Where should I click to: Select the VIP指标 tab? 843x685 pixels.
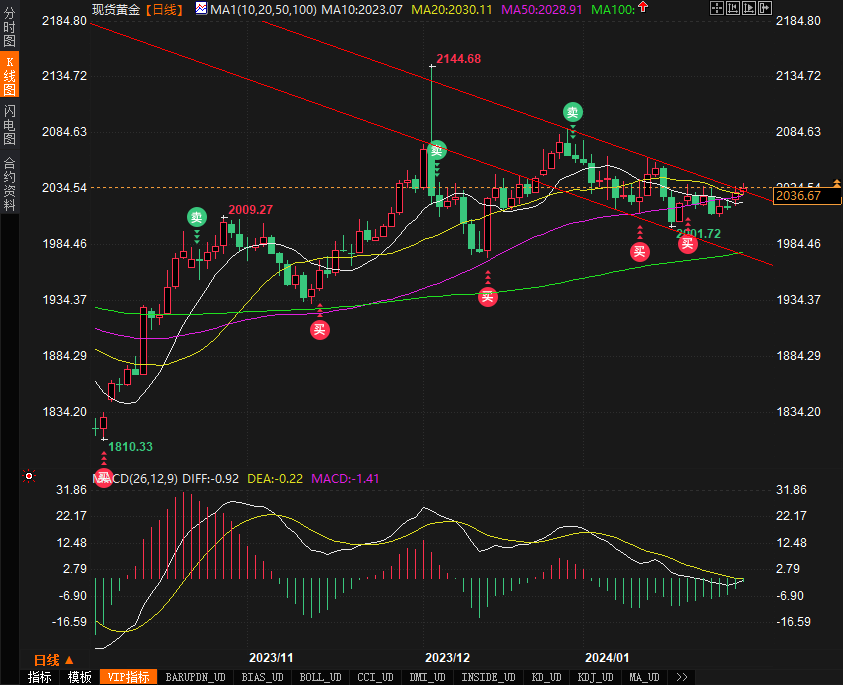[128, 677]
